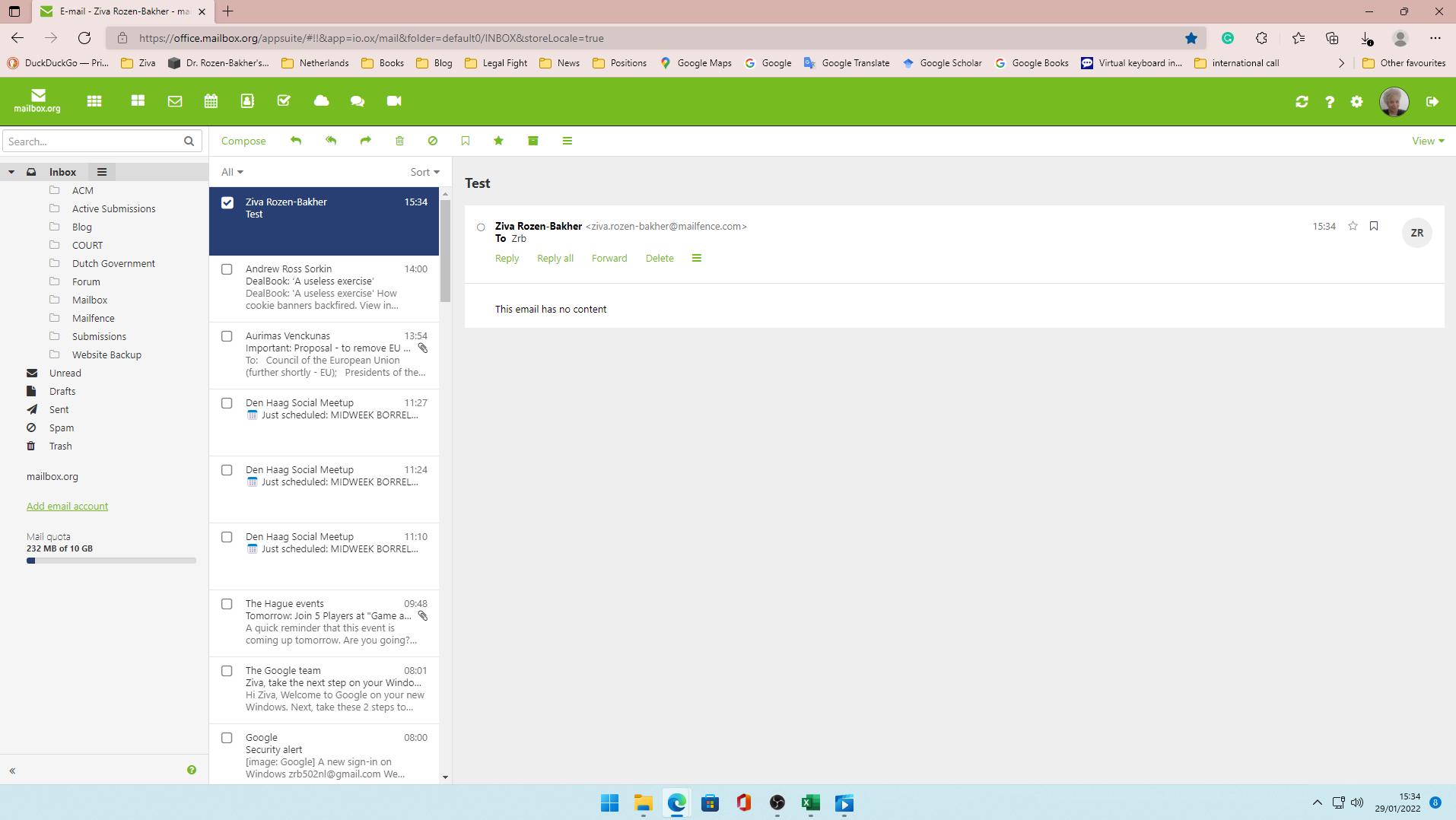
Task: Open the All filter dropdown
Action: [232, 172]
